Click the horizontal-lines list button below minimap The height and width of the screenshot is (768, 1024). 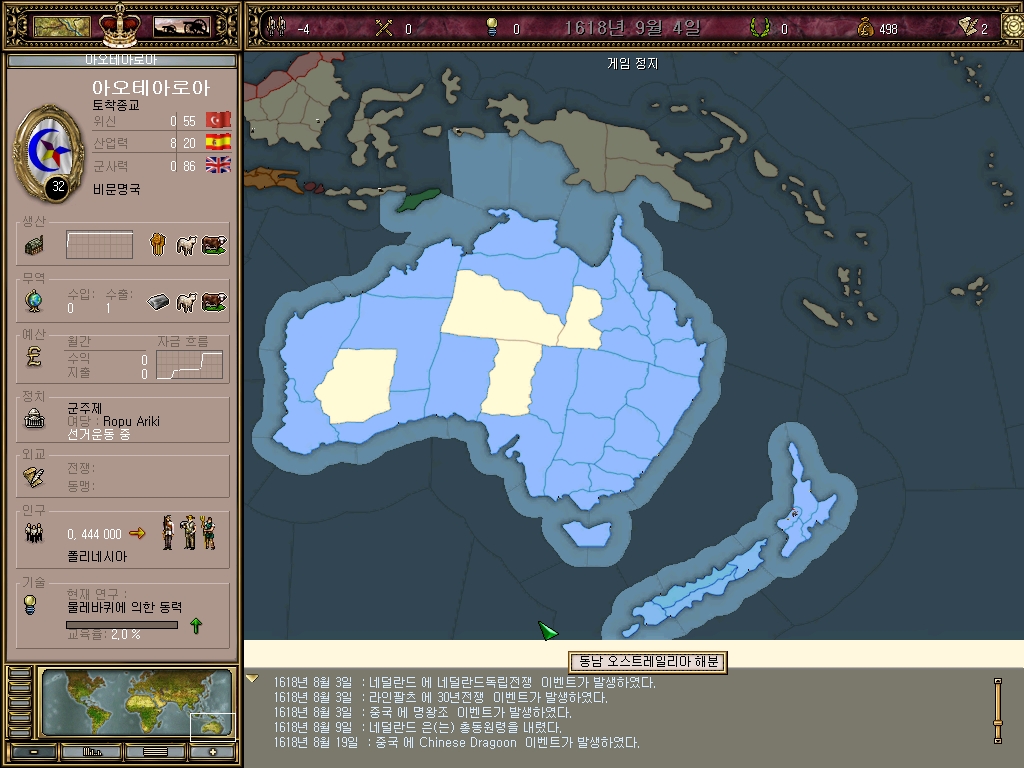155,752
